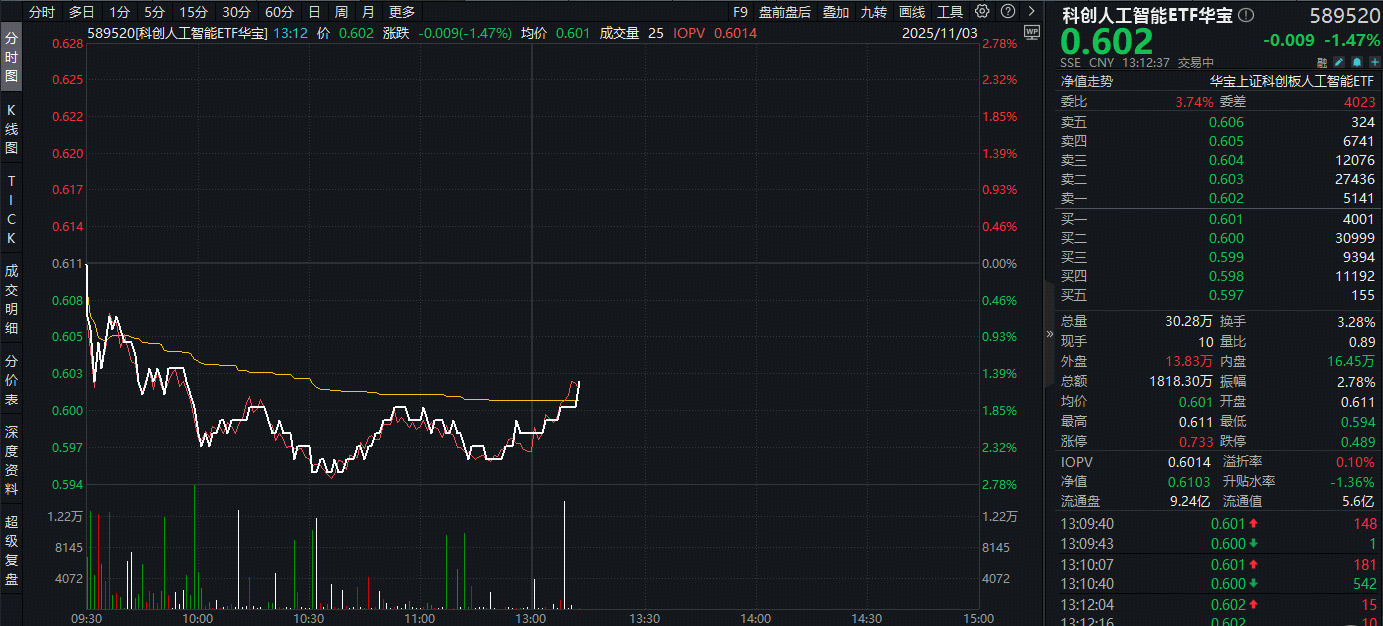Viewport: 1383px width, 626px height.
Task: Open the settings gear in the toolbar
Action: pyautogui.click(x=981, y=12)
